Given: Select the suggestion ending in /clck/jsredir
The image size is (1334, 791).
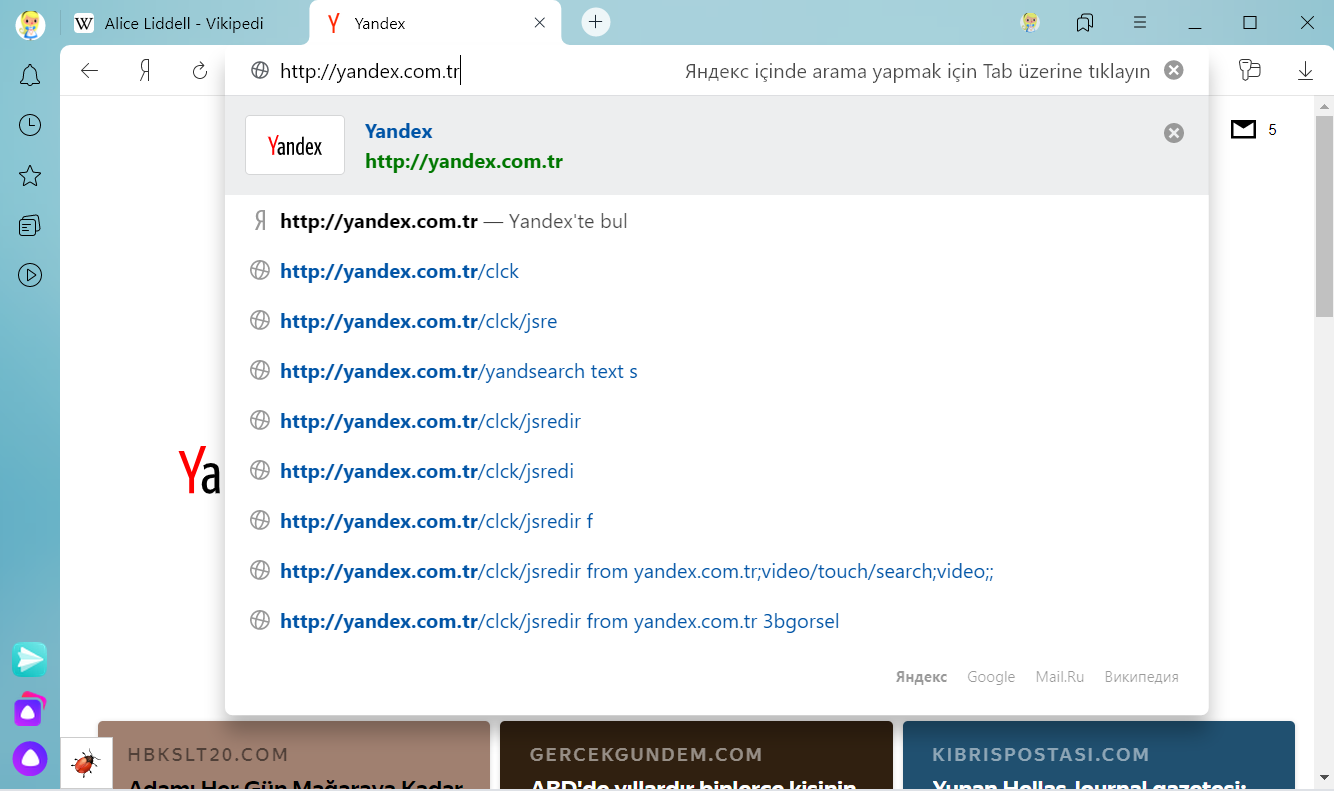Looking at the screenshot, I should click(716, 421).
